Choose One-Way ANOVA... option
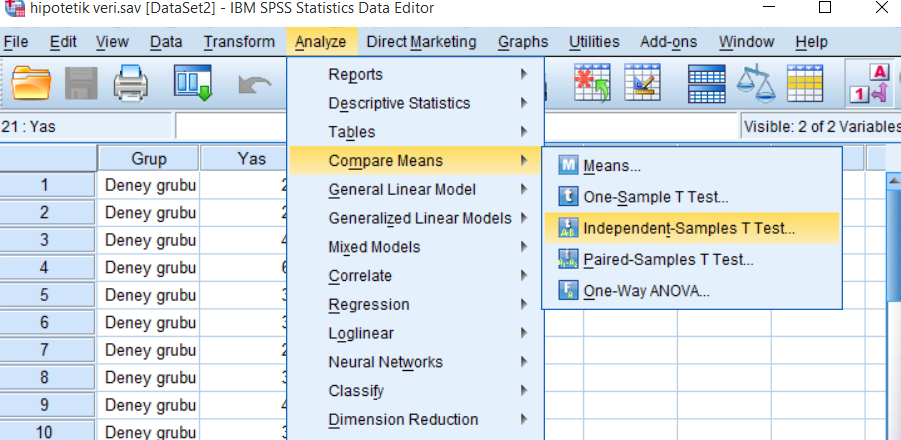This screenshot has width=901, height=440. 692,290
